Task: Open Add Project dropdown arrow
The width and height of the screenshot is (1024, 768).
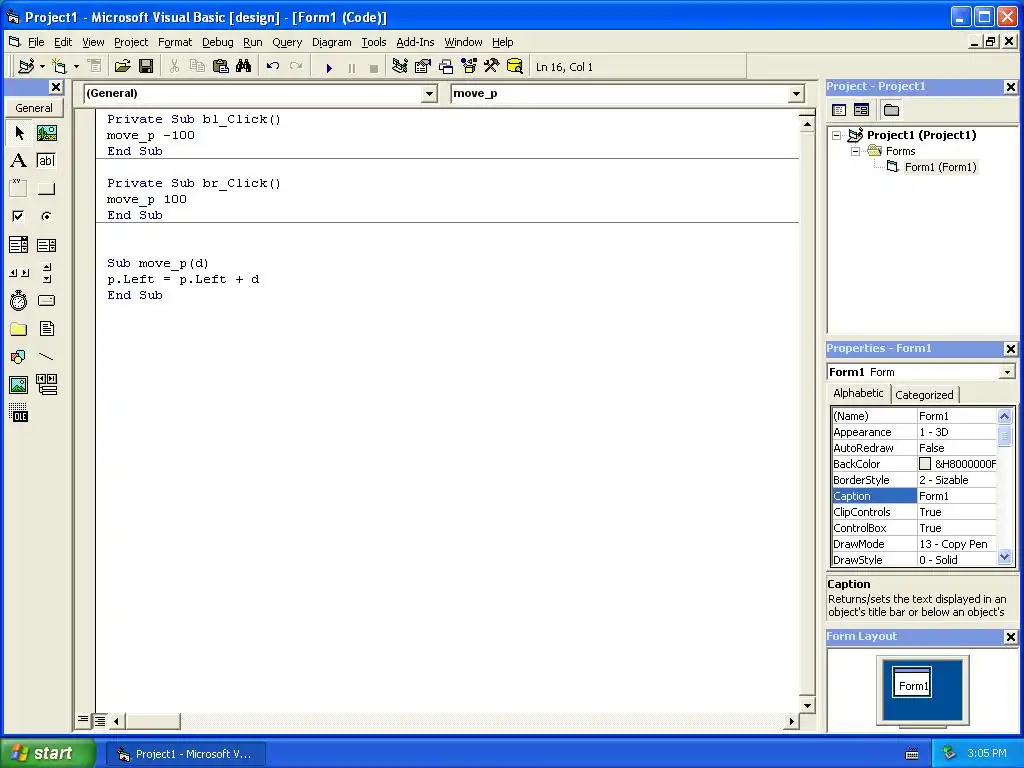Action: (x=42, y=67)
